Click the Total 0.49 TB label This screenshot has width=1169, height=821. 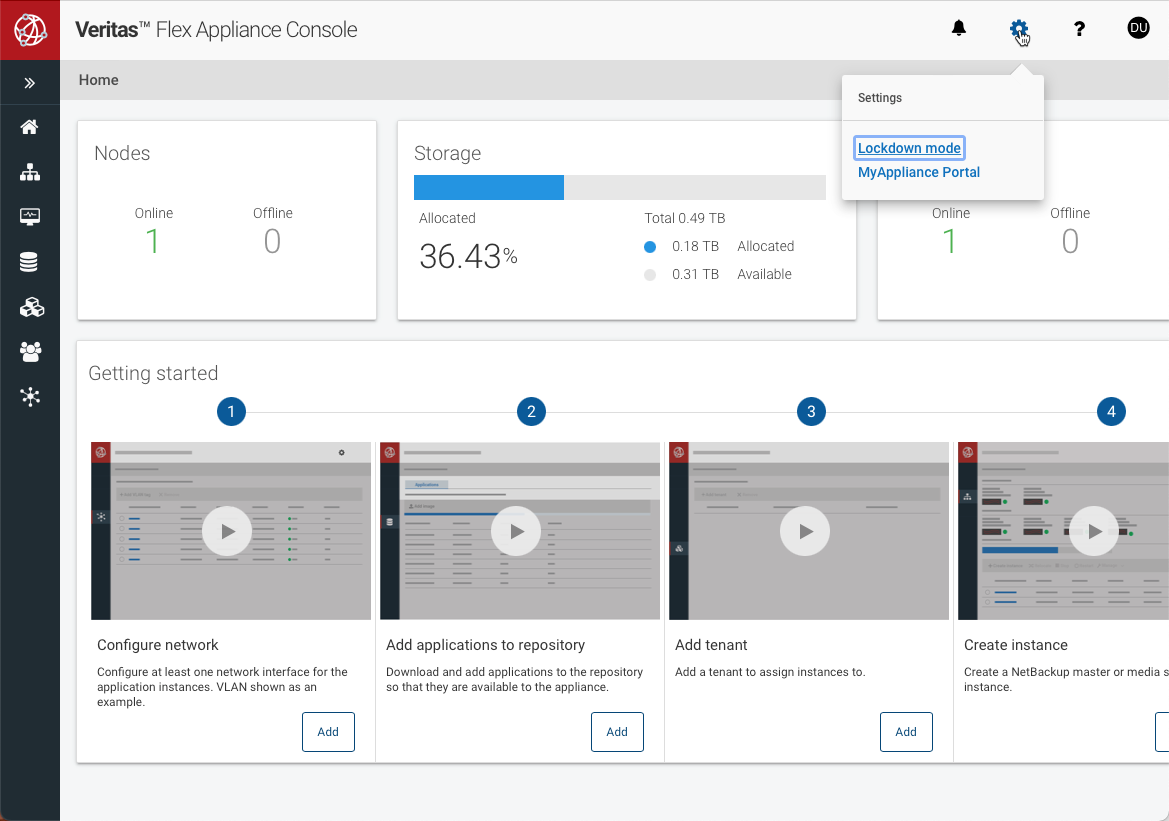point(684,218)
